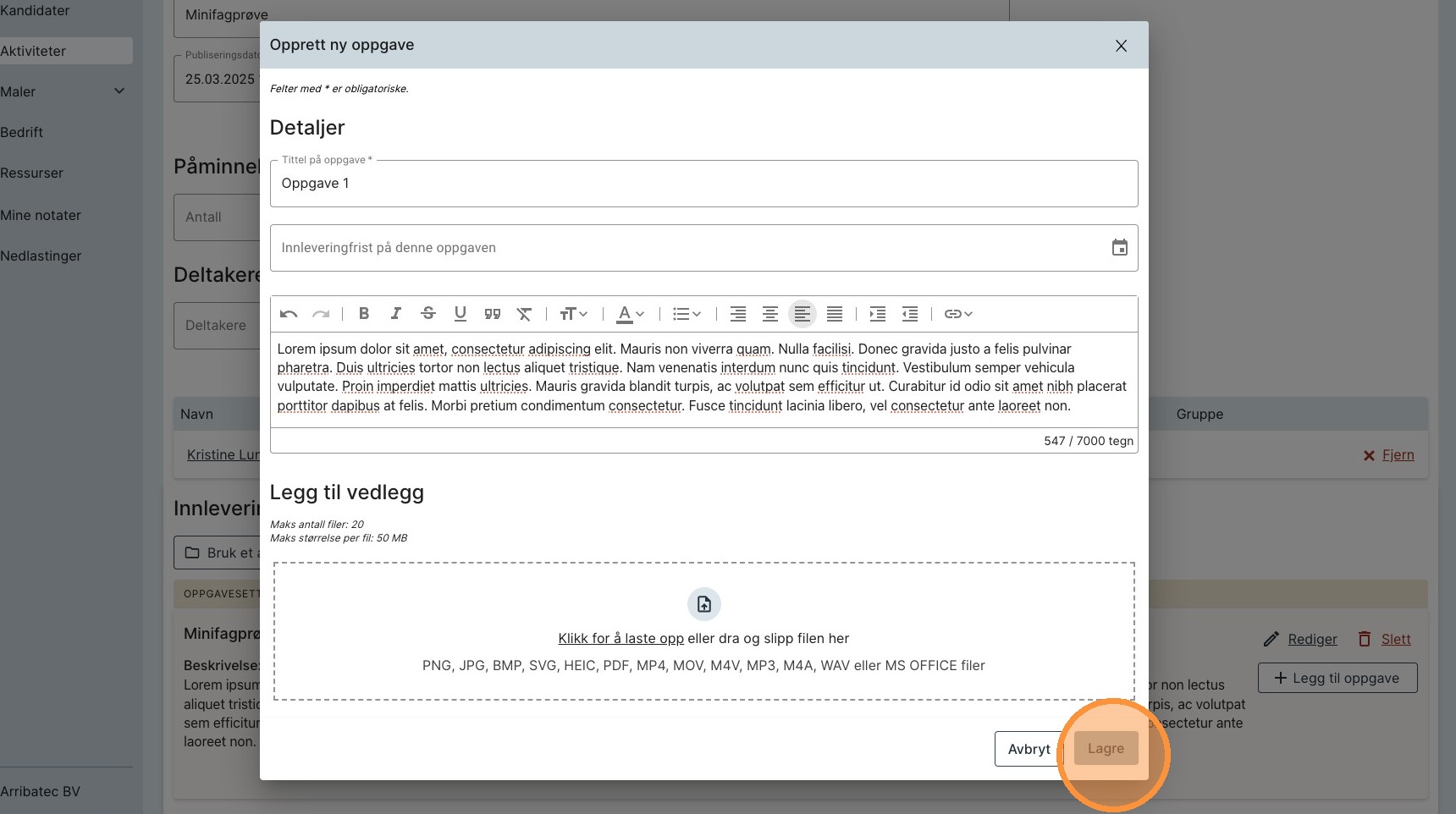Toggle bold formatting

[x=364, y=314]
